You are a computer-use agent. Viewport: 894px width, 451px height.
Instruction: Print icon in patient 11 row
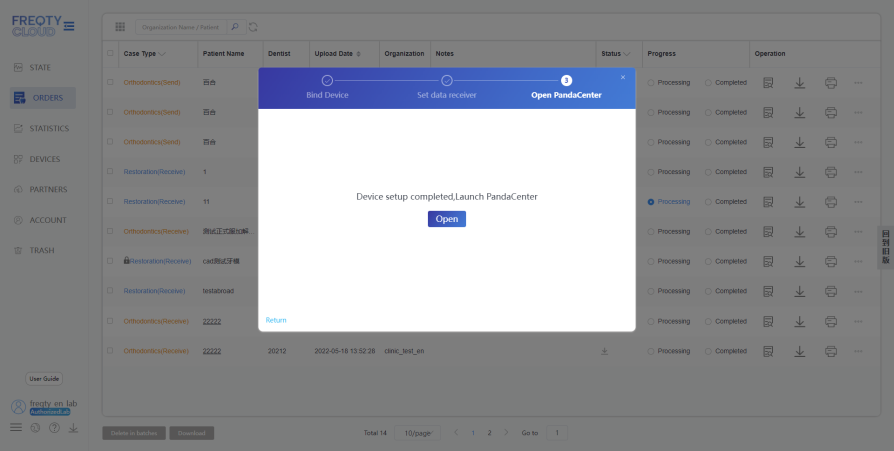pyautogui.click(x=831, y=202)
